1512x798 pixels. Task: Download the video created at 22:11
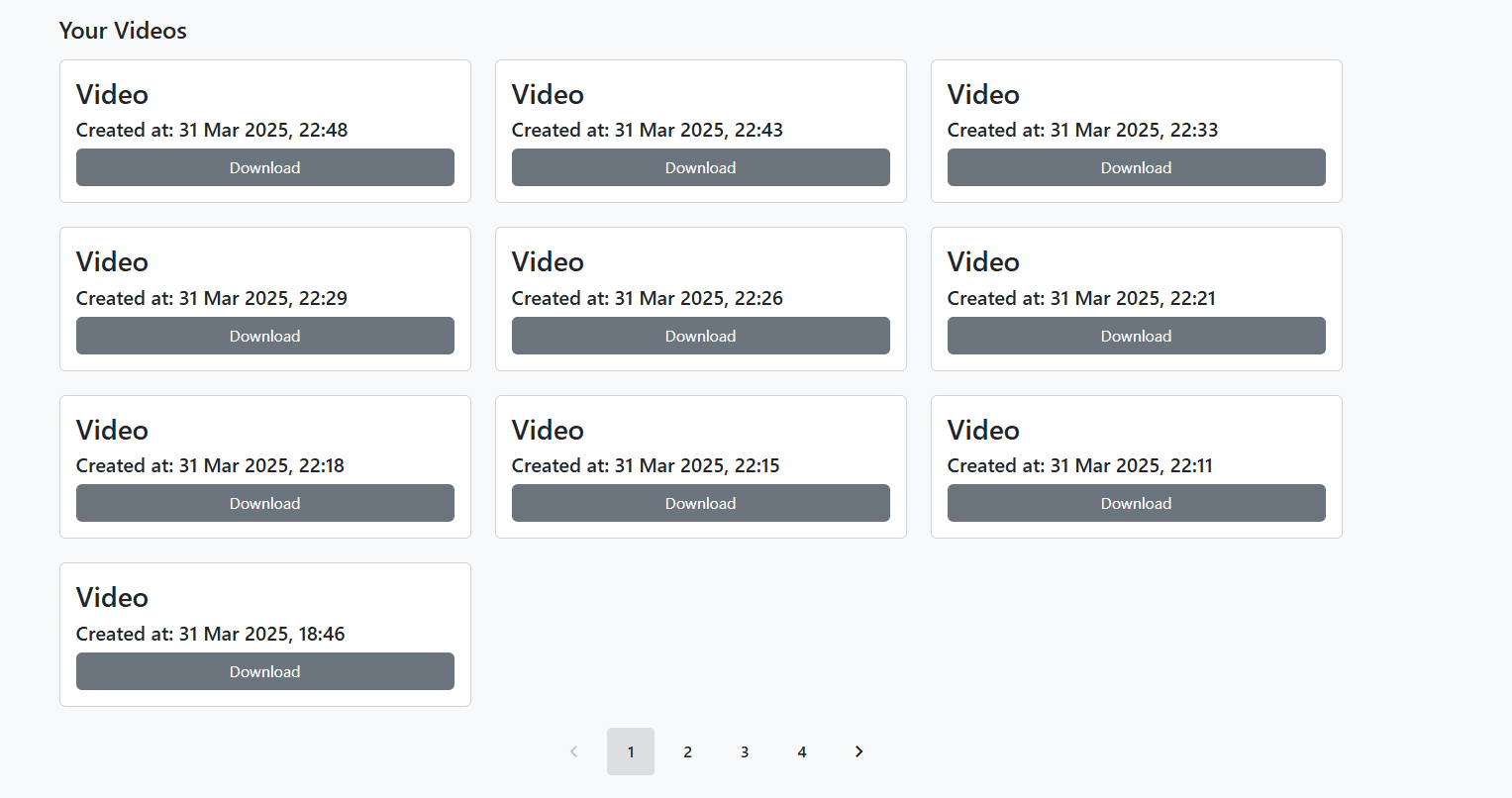[x=1136, y=503]
